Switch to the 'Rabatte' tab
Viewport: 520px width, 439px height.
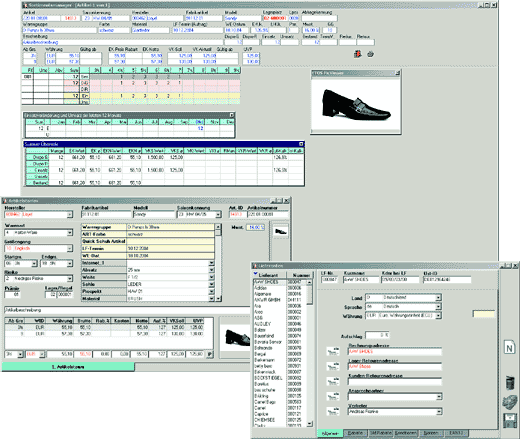tap(355, 433)
